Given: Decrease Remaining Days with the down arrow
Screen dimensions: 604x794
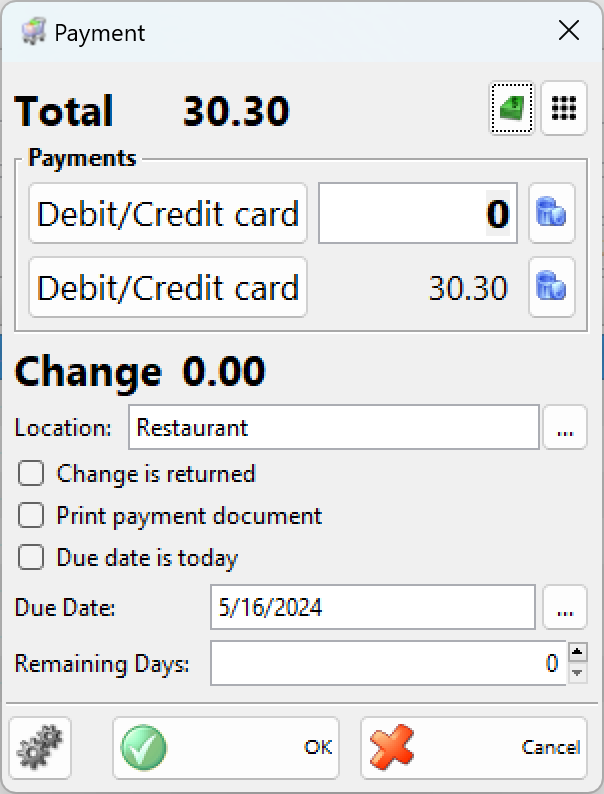Looking at the screenshot, I should click(577, 674).
